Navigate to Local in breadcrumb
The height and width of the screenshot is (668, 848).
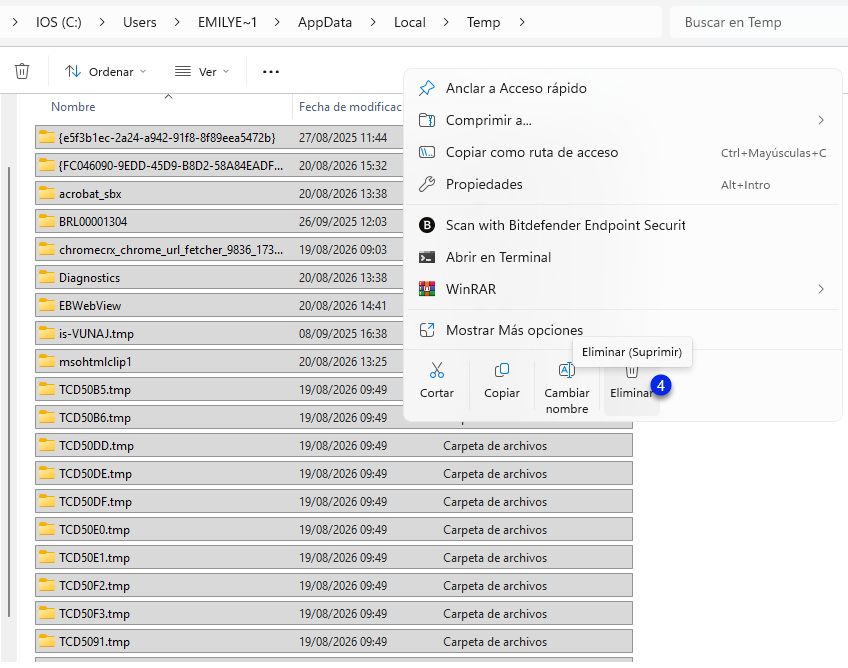point(409,22)
